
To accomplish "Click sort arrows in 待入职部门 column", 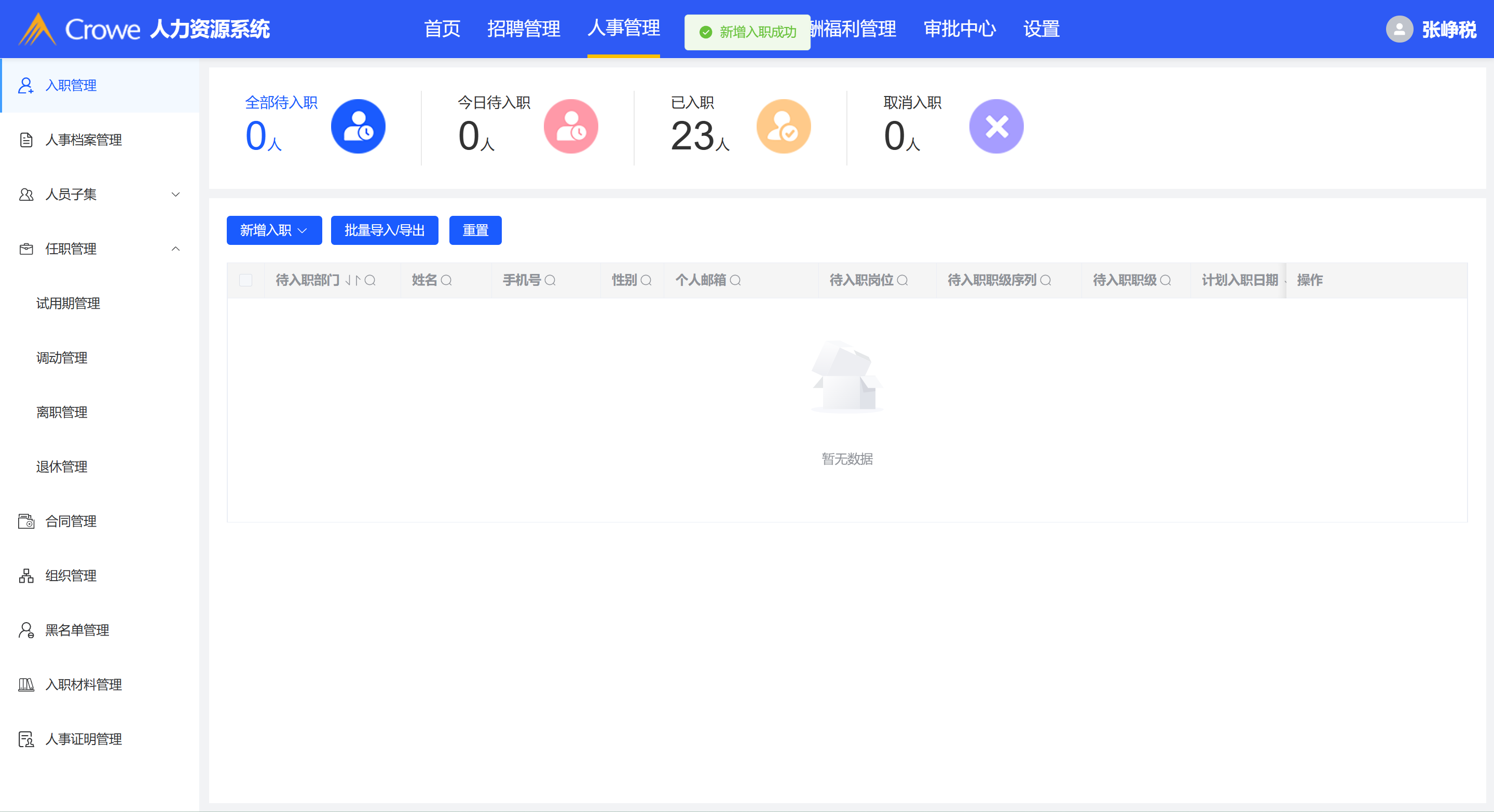I will [353, 281].
